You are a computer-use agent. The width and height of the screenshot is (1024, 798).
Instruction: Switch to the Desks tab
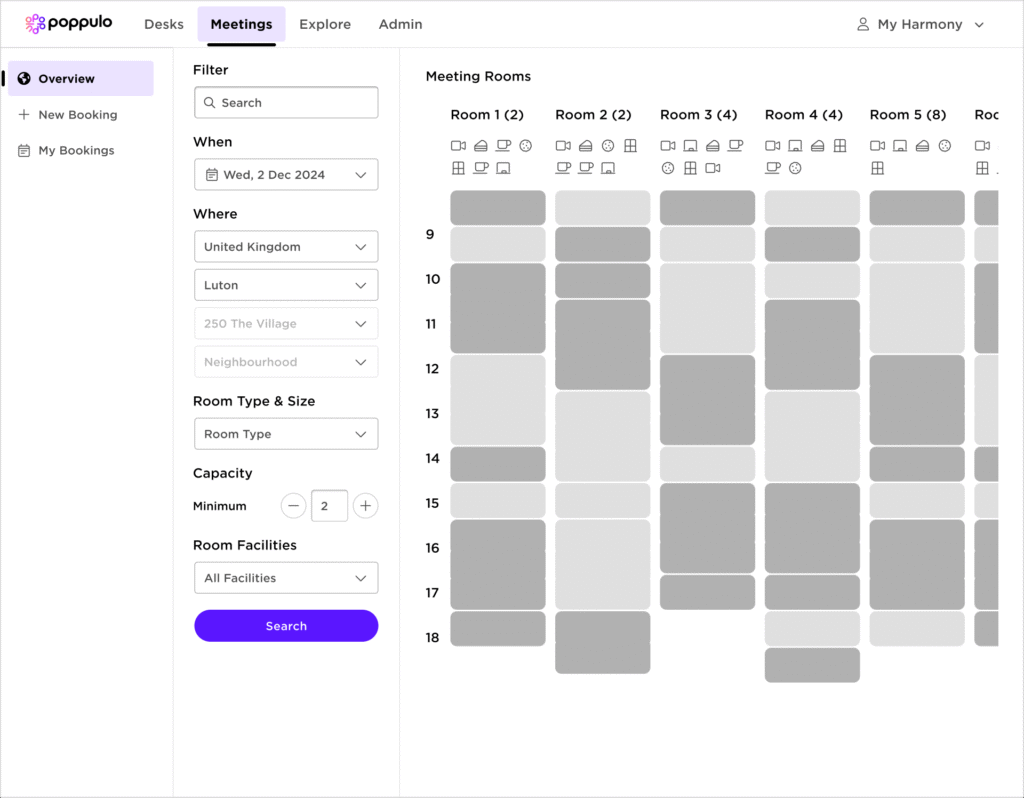coord(163,24)
